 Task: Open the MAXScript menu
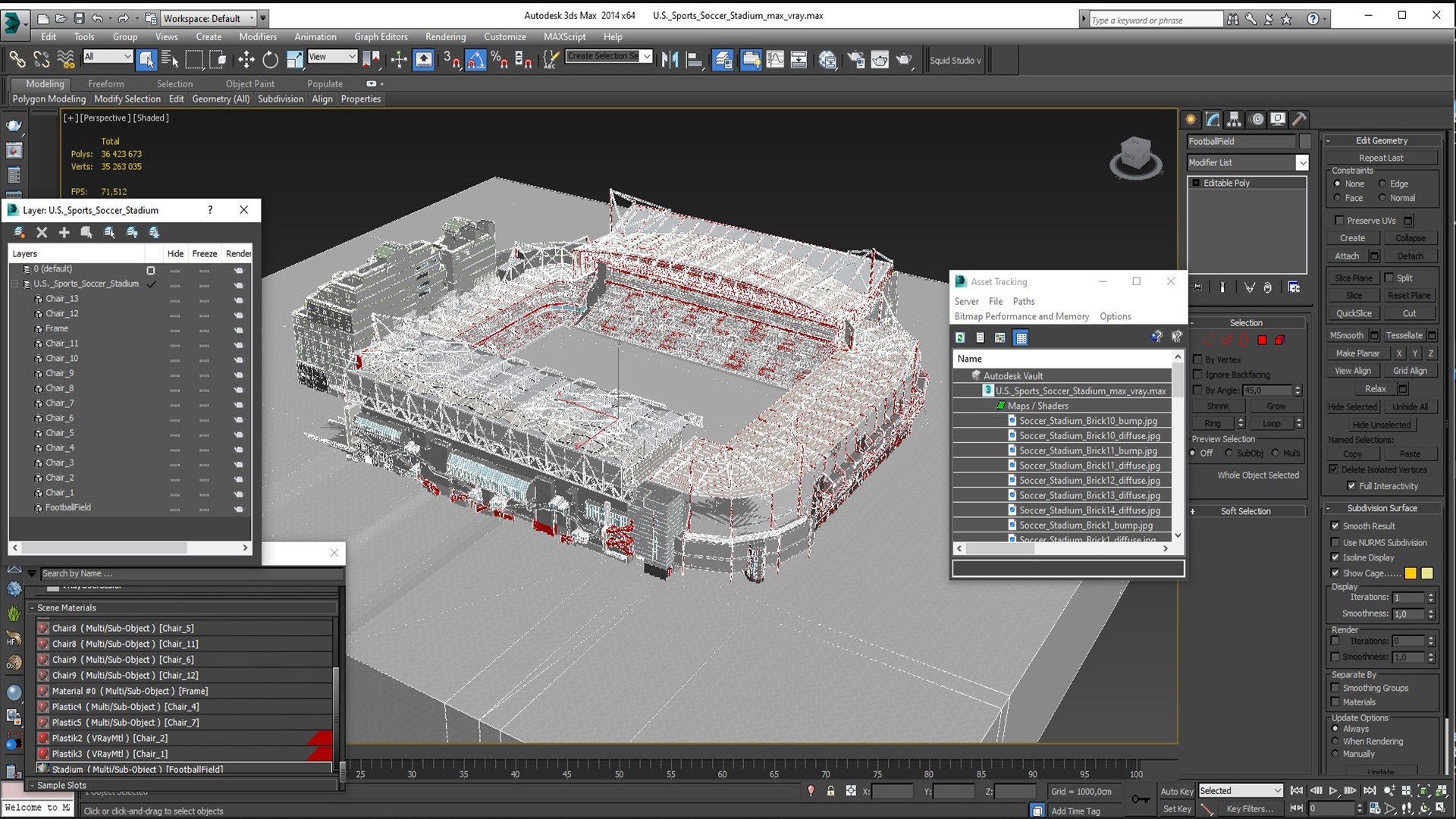564,36
